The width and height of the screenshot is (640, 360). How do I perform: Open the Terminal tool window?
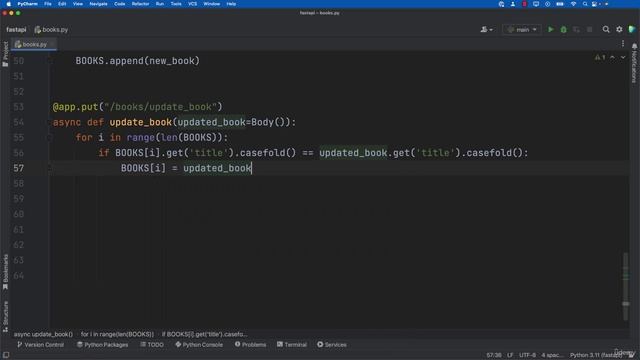pos(292,344)
